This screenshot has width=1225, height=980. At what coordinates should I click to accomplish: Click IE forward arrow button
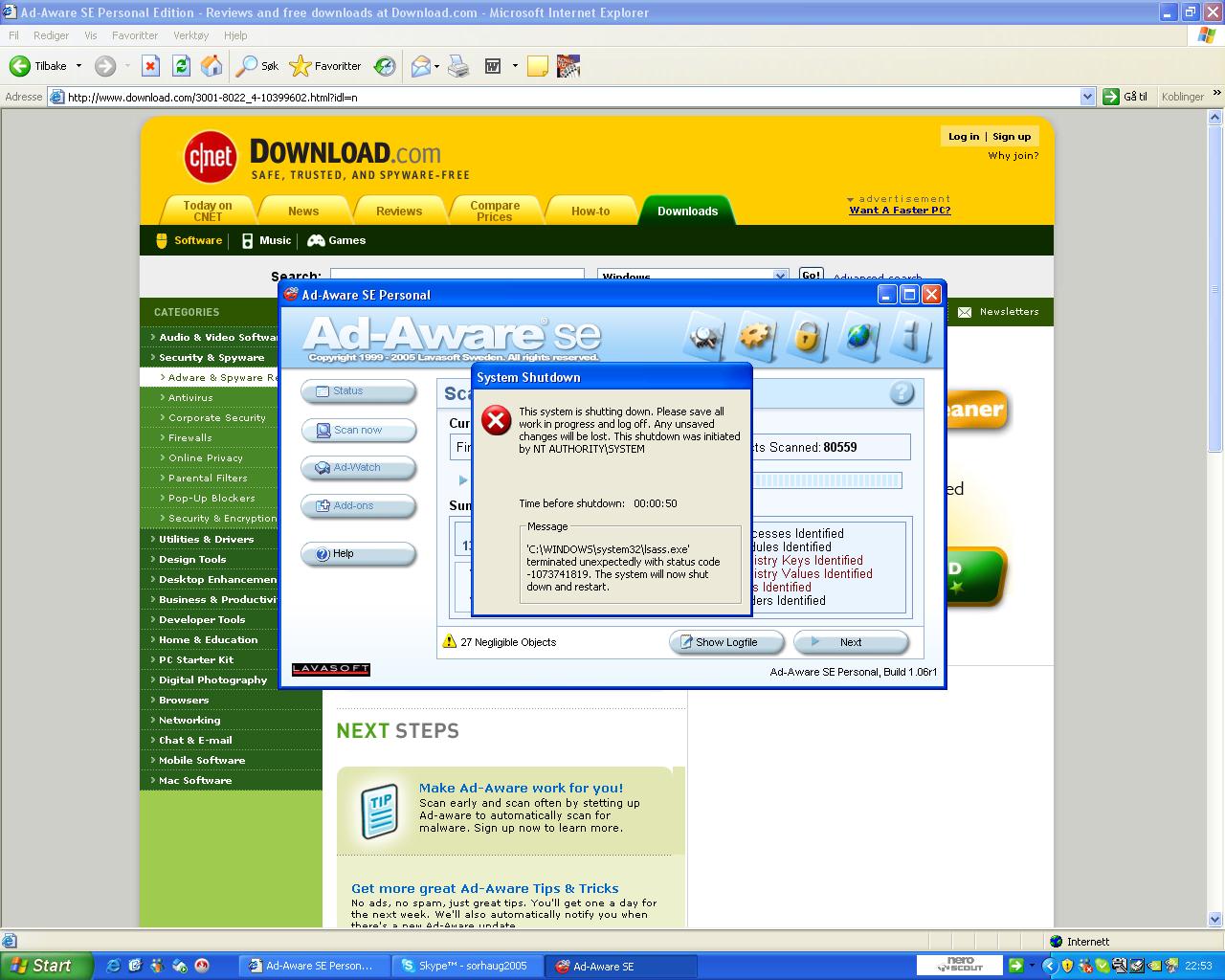(105, 66)
